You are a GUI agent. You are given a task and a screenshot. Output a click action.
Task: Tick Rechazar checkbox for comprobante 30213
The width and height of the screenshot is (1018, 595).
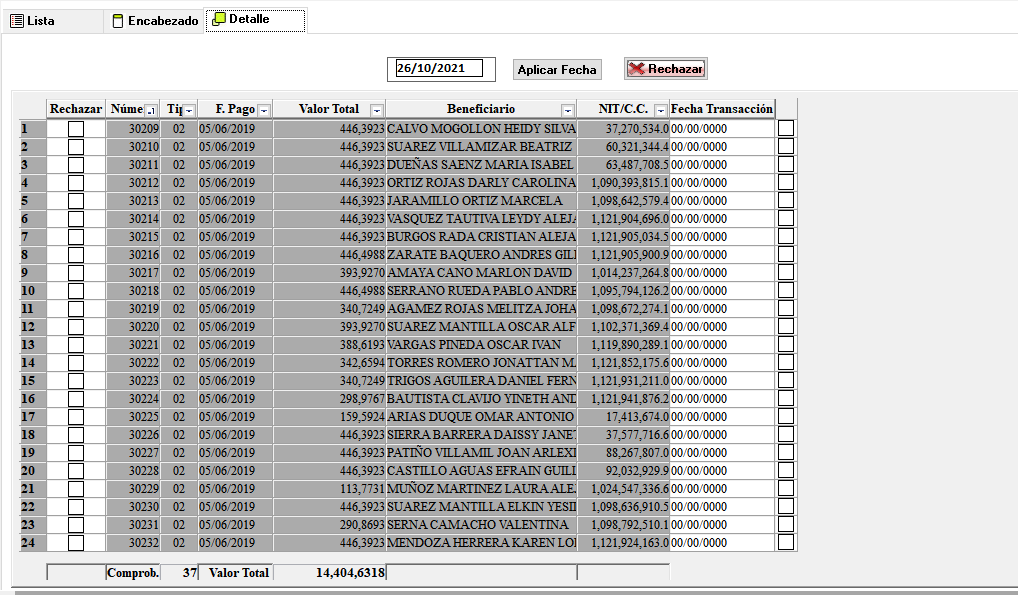(76, 201)
